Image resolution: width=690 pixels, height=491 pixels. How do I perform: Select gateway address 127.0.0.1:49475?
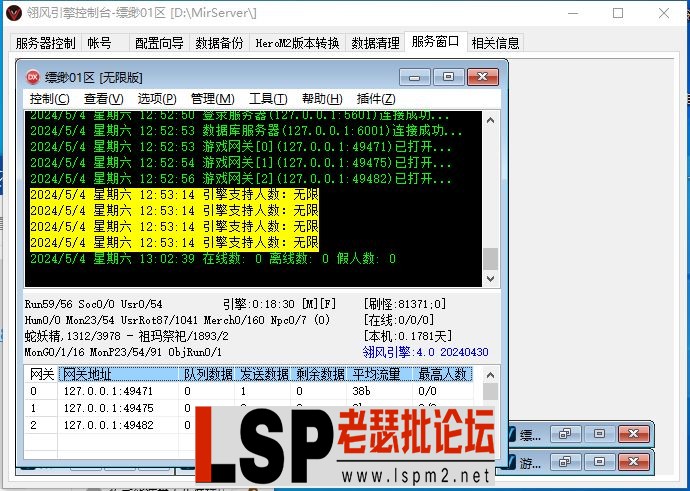tap(108, 408)
